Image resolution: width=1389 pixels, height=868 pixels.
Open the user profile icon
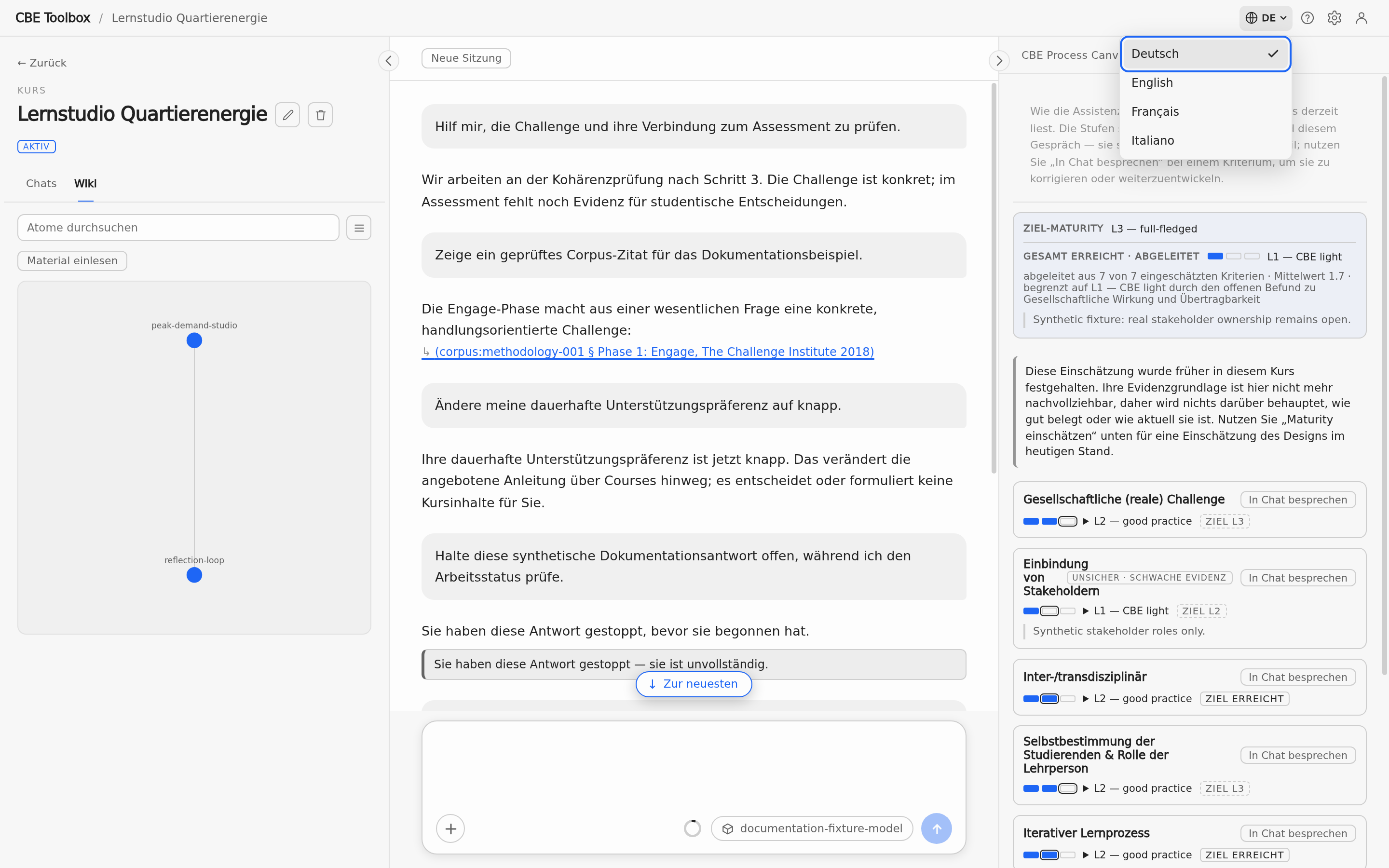coord(1361,18)
